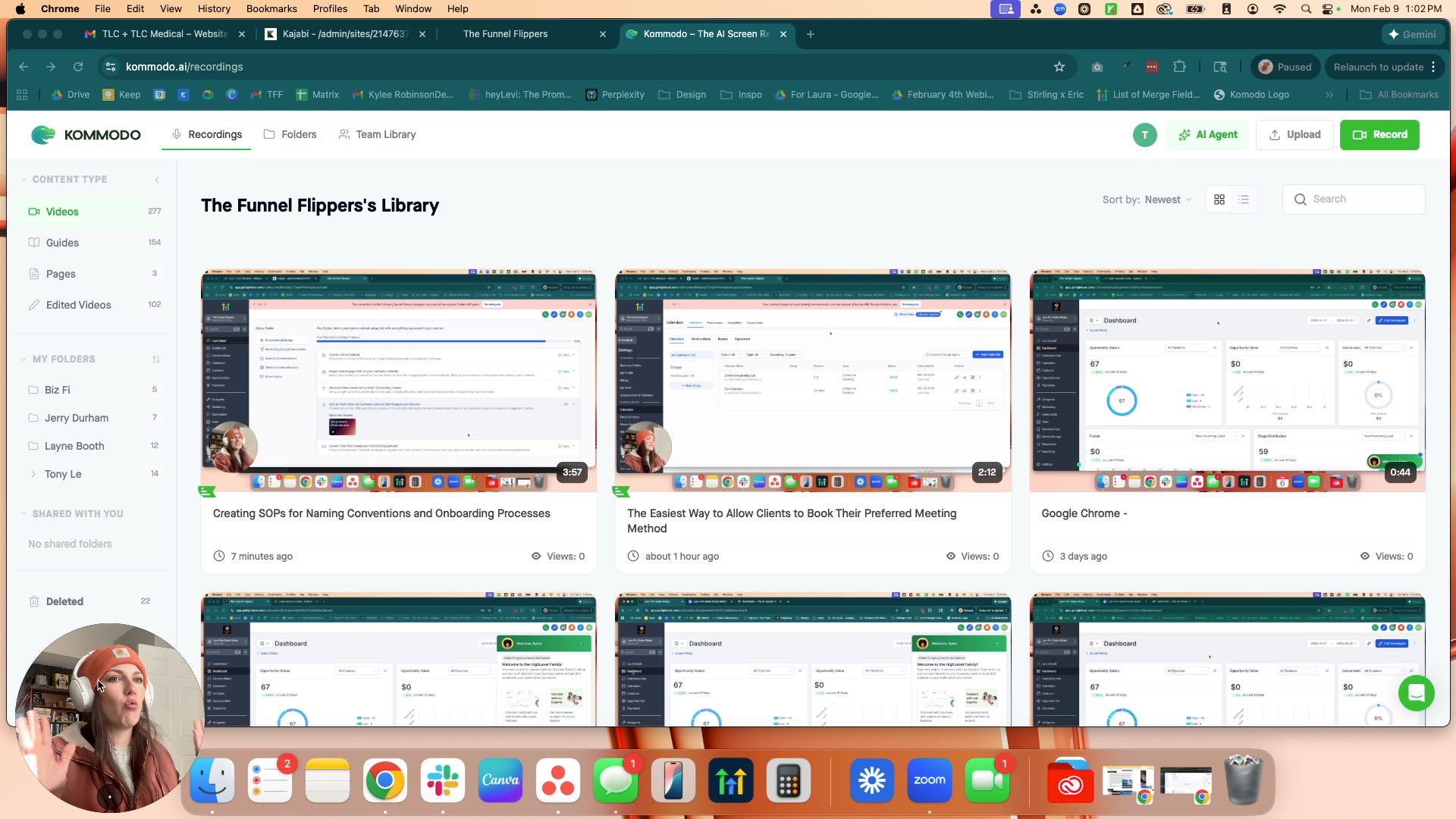The image size is (1456, 819).
Task: Switch to The Funnel Flippers tab
Action: pos(505,34)
